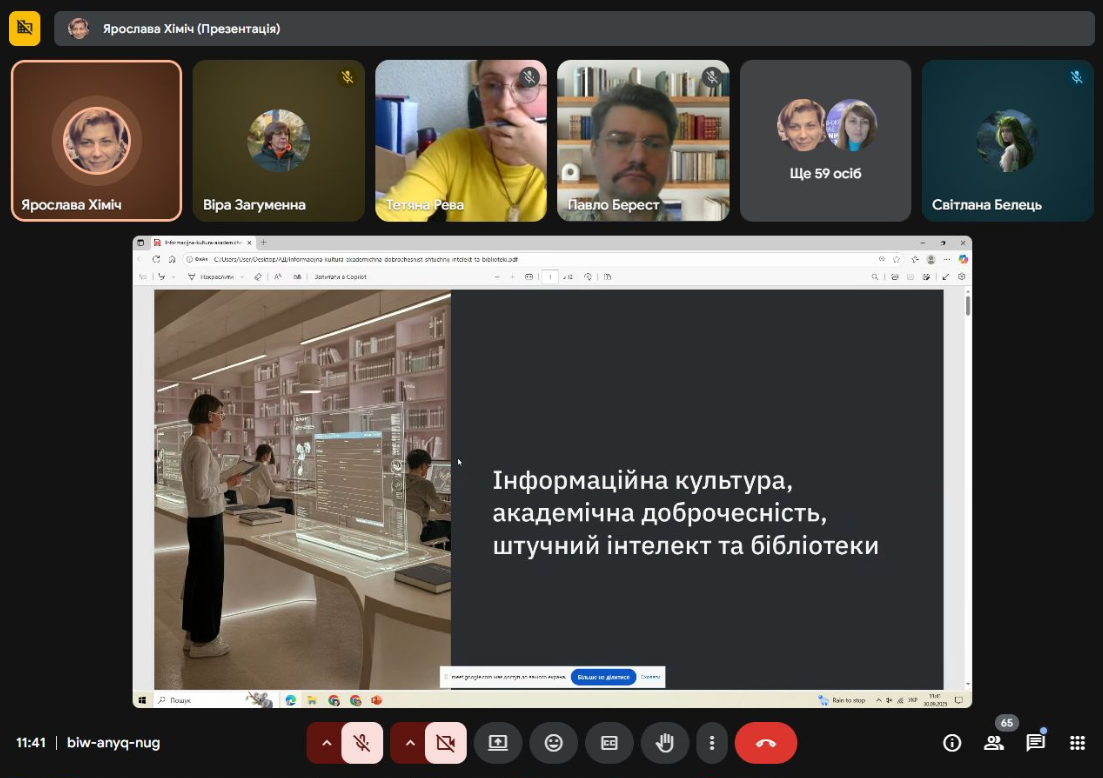Click the Copilot icon in shared browser
Screen dimensions: 1103x778
click(963, 260)
